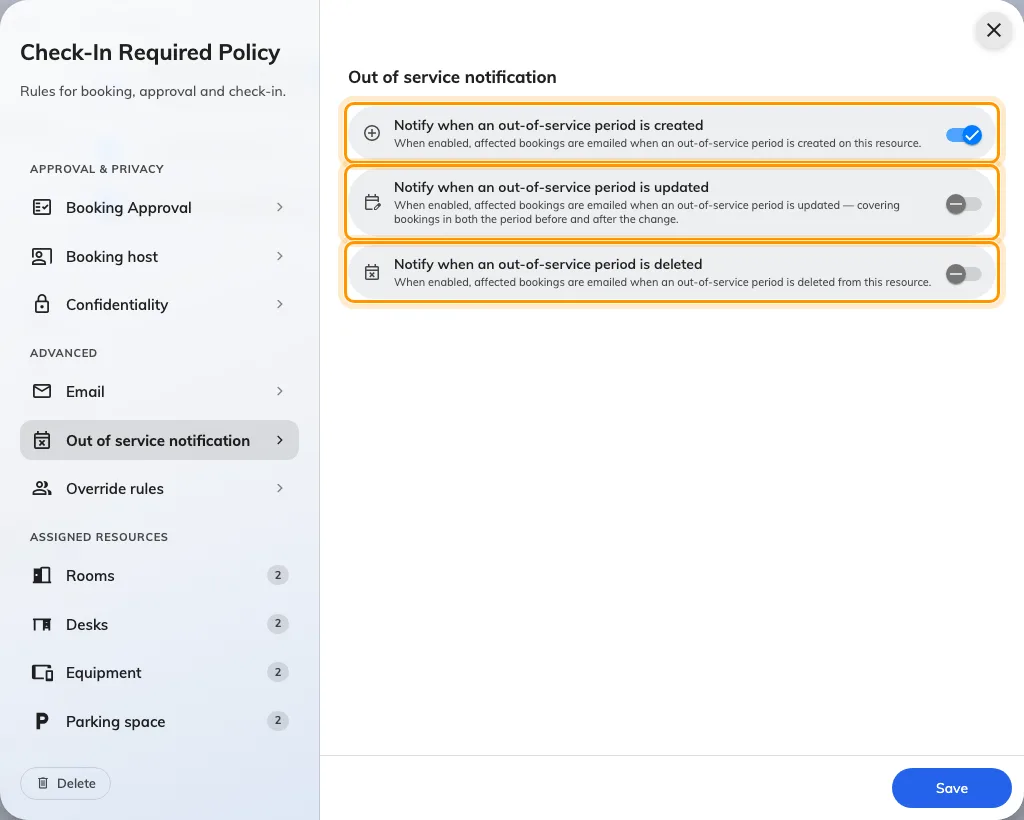Expand Booking Approval chevron
Image resolution: width=1024 pixels, height=820 pixels.
point(280,207)
